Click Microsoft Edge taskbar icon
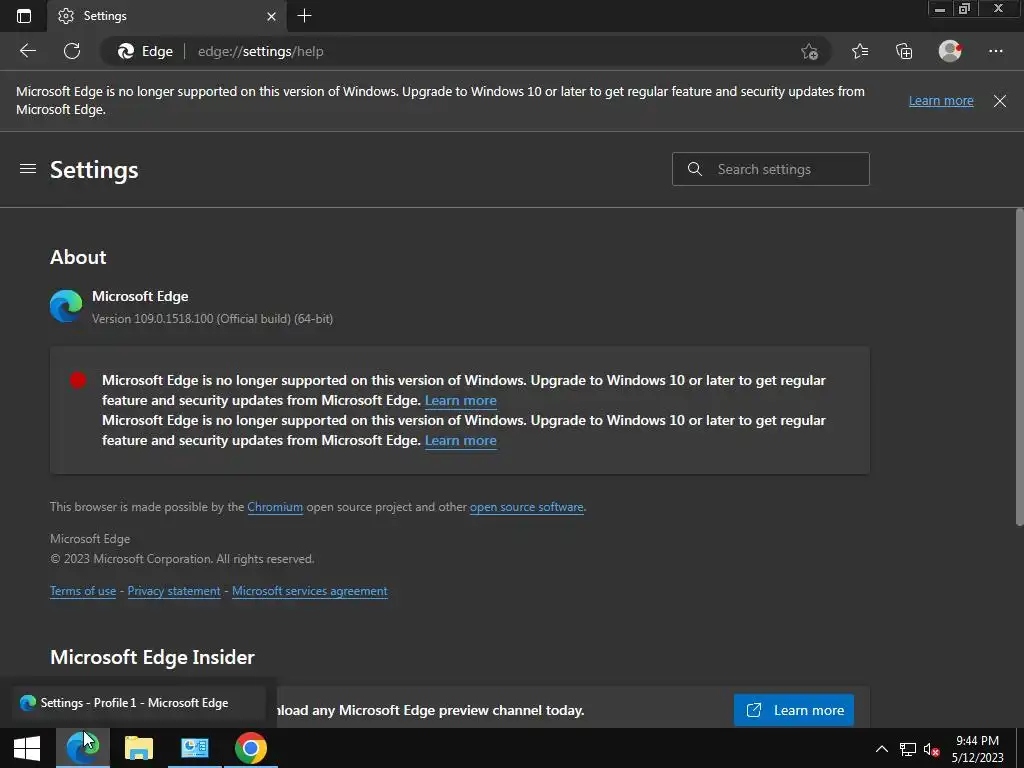Viewport: 1024px width, 768px height. pyautogui.click(x=83, y=748)
